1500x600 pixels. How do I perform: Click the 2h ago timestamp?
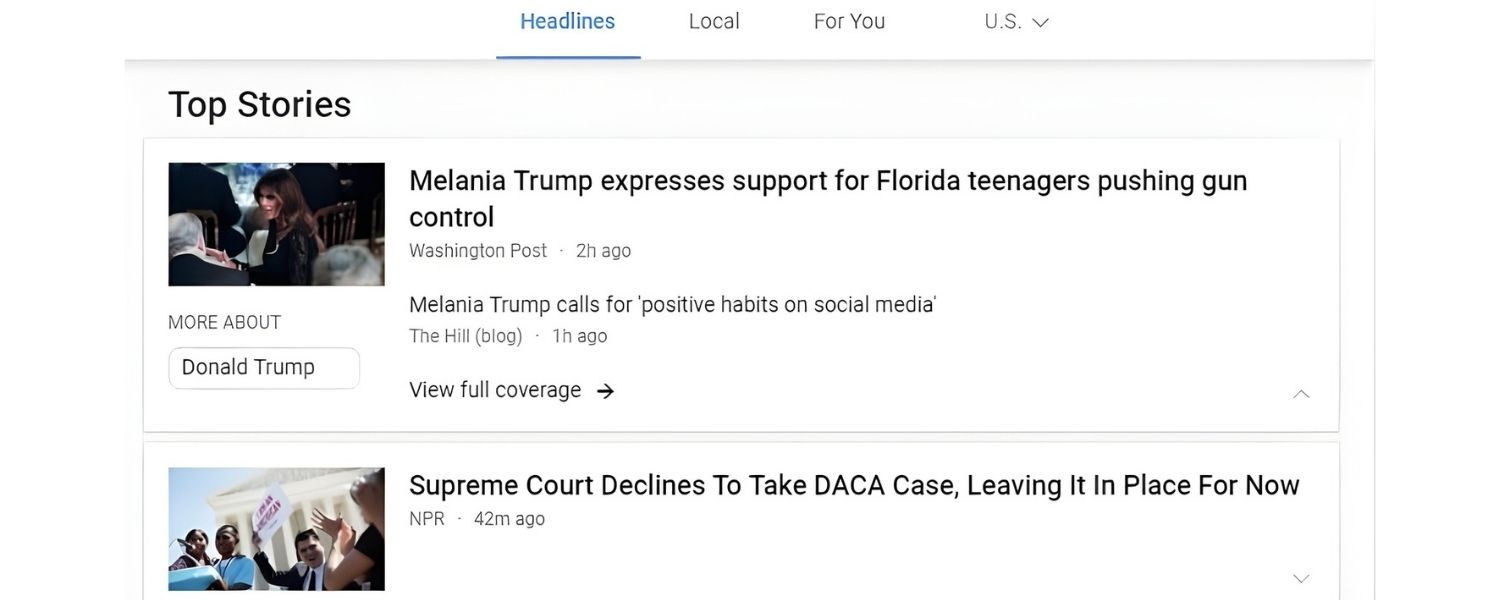click(602, 250)
